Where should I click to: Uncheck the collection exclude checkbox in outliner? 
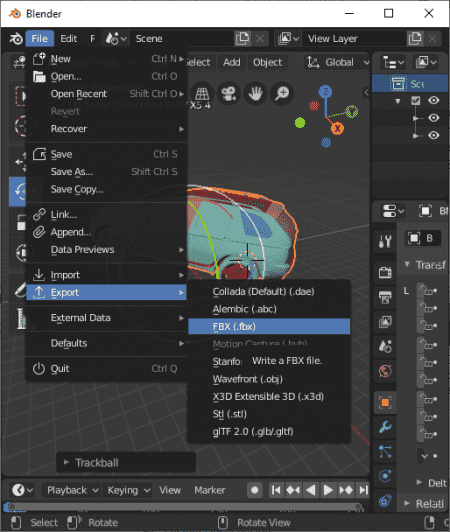click(416, 100)
